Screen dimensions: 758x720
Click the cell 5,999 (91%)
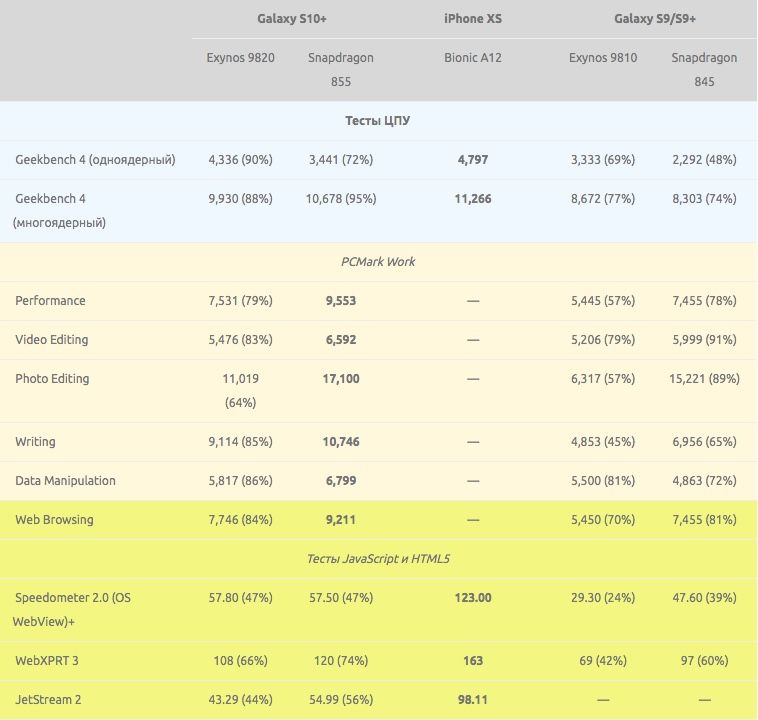704,340
